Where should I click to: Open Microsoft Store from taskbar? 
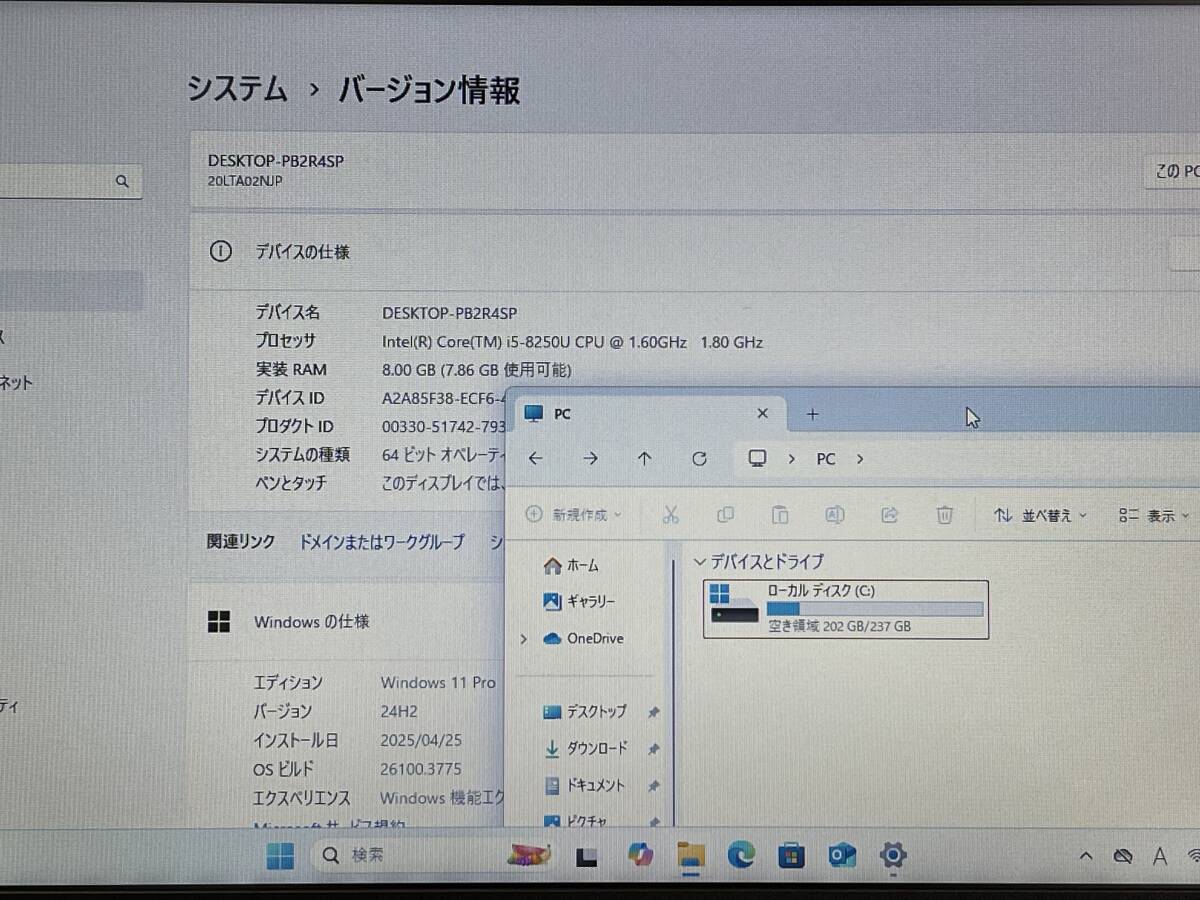pyautogui.click(x=792, y=855)
